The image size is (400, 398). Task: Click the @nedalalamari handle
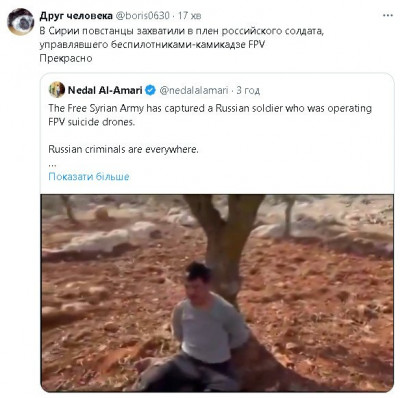pos(194,90)
